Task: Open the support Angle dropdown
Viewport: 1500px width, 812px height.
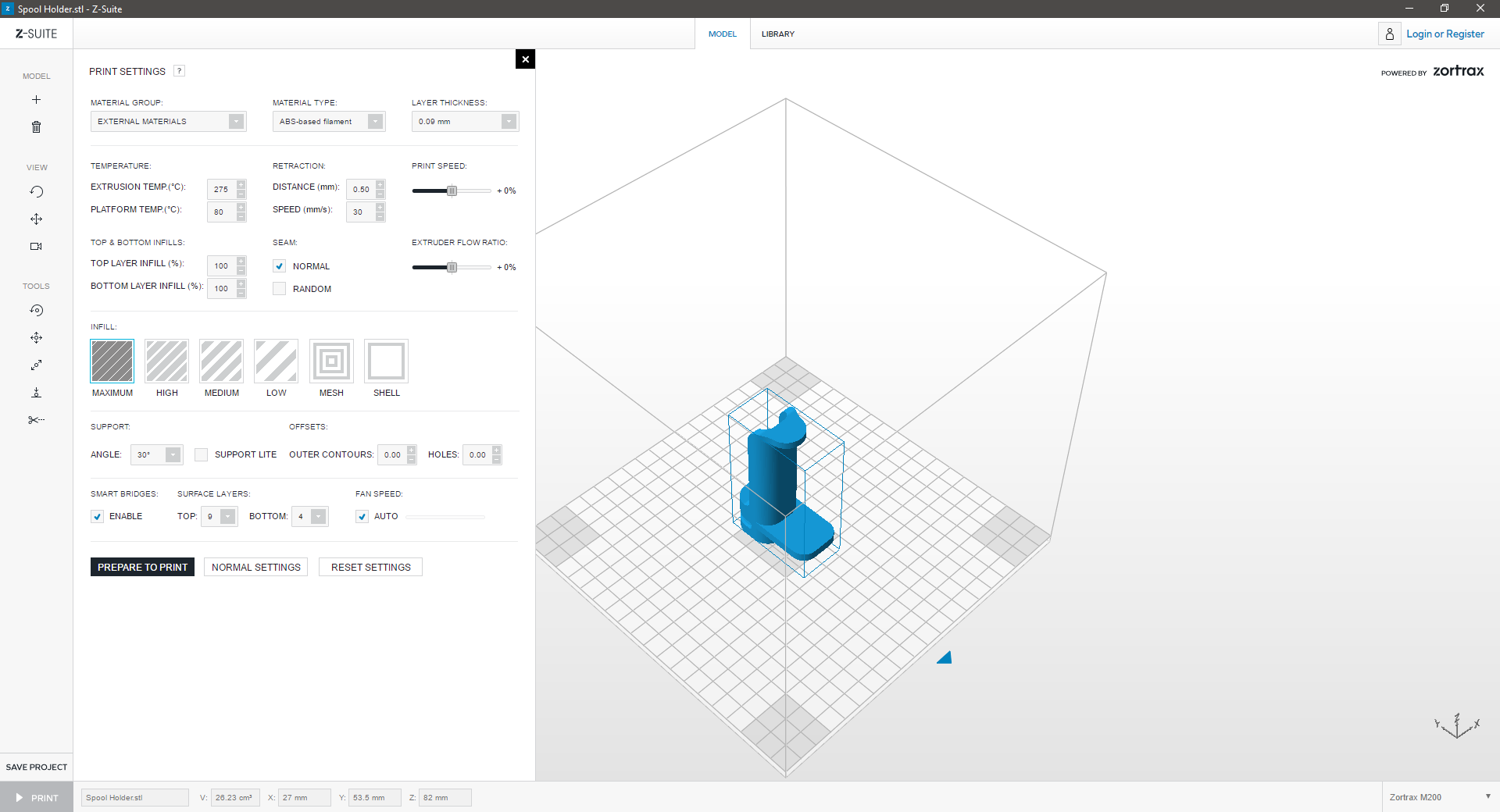Action: (x=156, y=455)
